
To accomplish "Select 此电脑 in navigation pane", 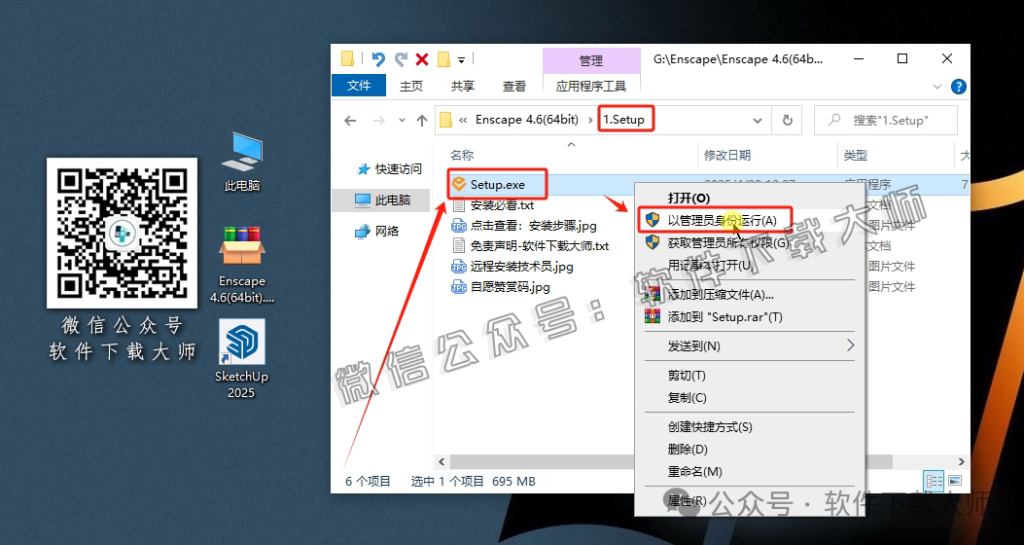I will 383,200.
